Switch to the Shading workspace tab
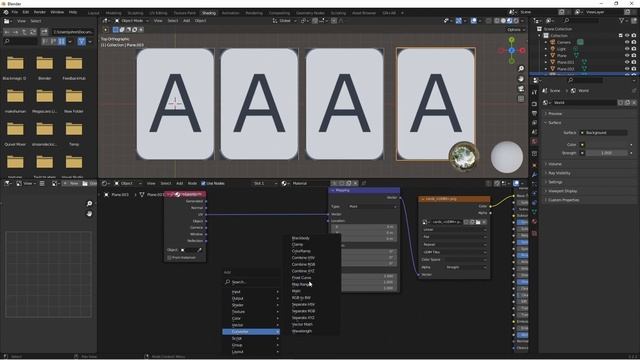The height and width of the screenshot is (360, 640). [x=209, y=13]
